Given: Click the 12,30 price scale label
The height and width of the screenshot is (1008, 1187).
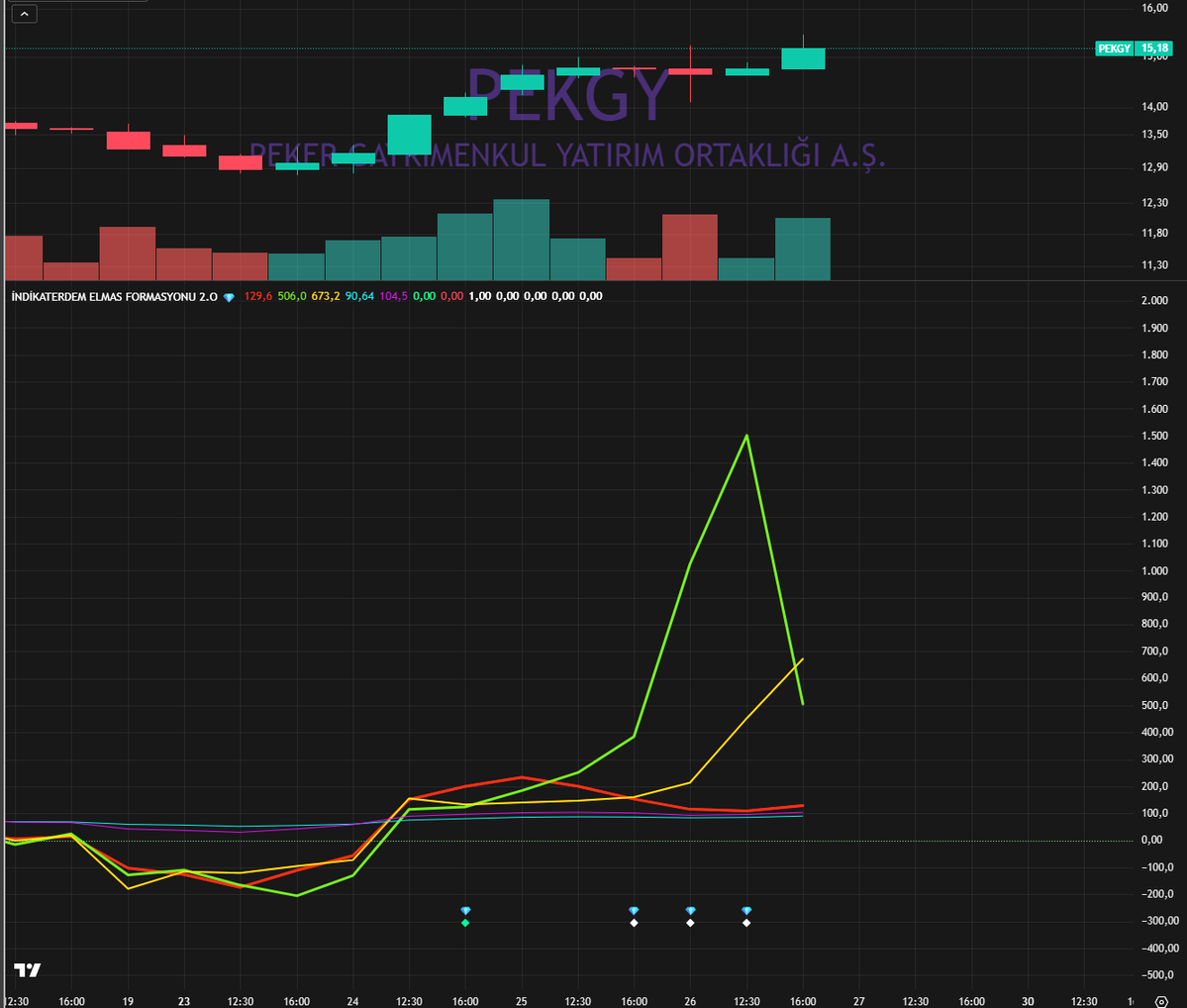Looking at the screenshot, I should click(1154, 202).
